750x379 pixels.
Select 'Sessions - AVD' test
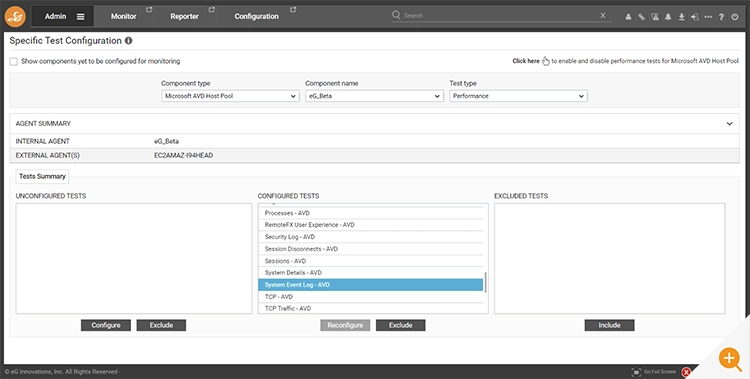click(371, 261)
